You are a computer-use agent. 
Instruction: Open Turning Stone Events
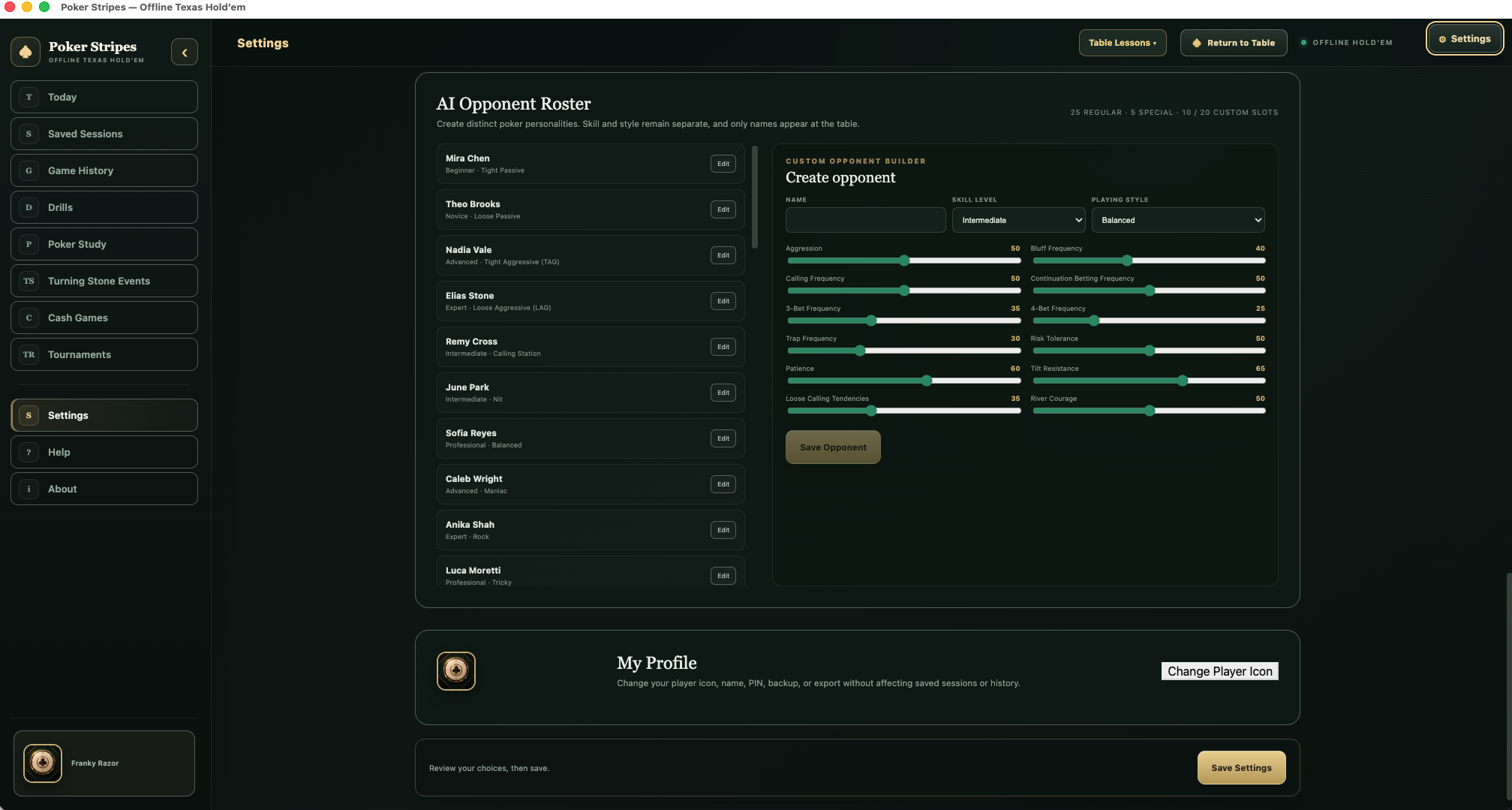104,281
